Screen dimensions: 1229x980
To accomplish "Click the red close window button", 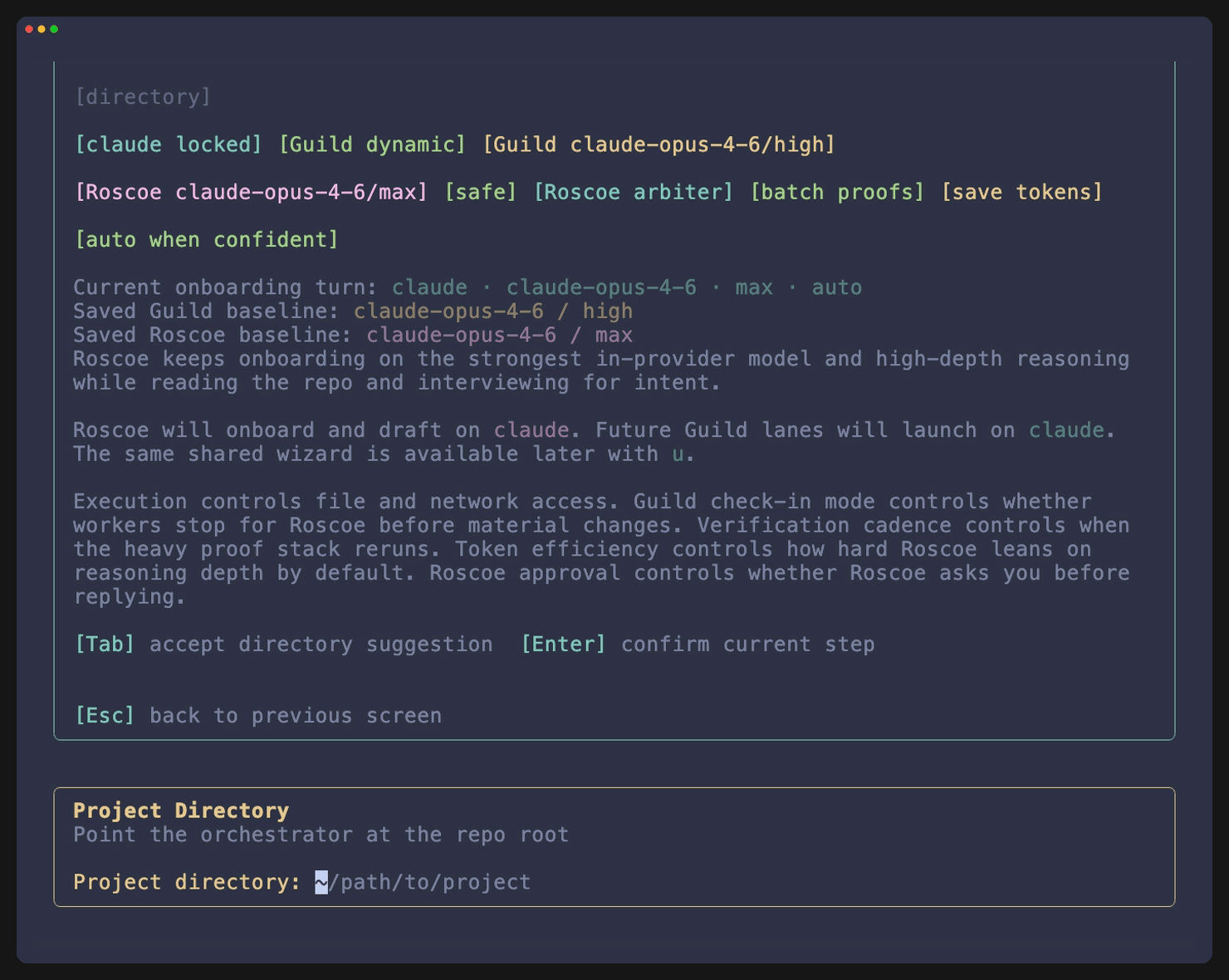I will click(29, 29).
